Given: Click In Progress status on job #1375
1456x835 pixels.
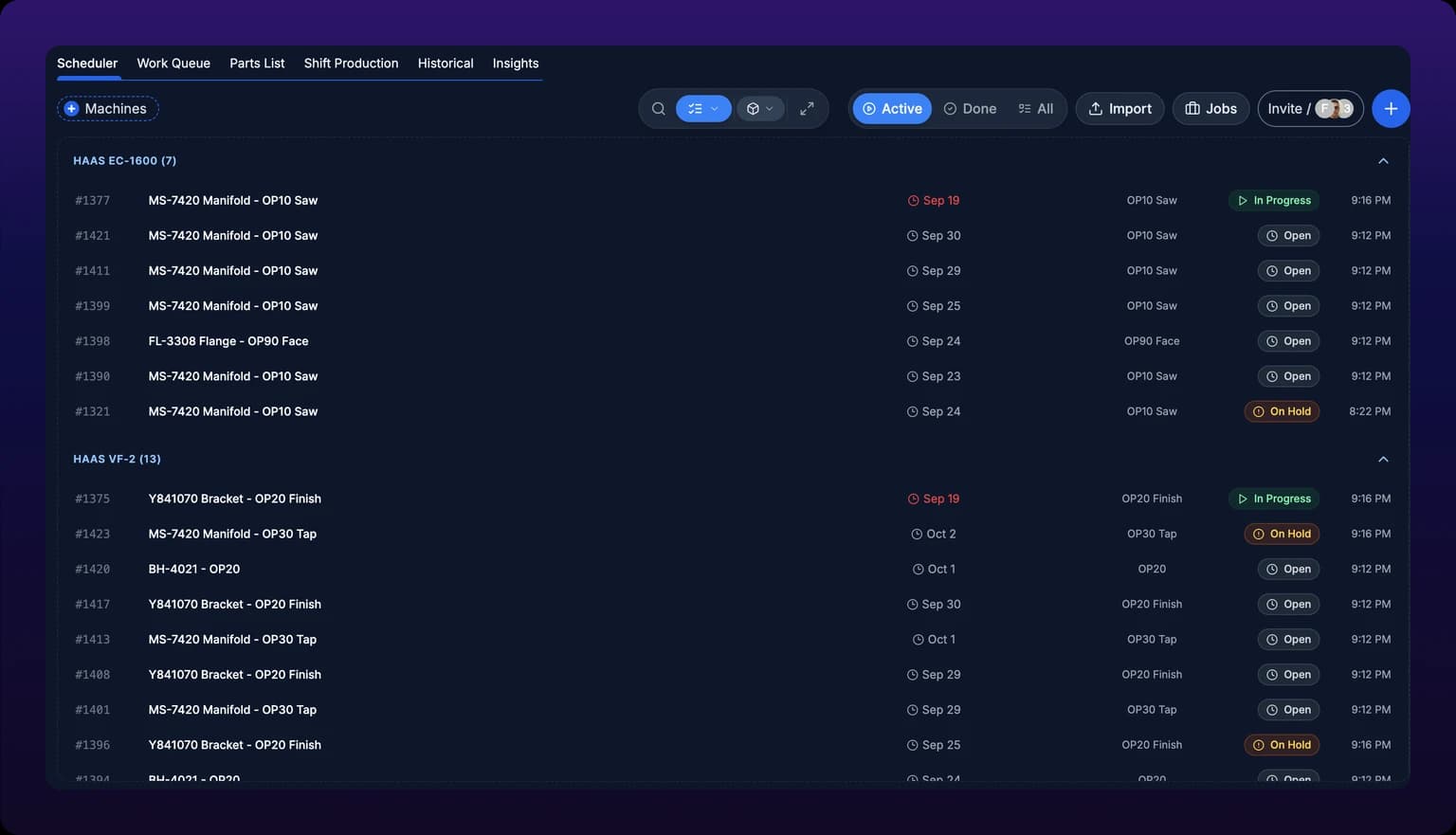Looking at the screenshot, I should (1274, 499).
